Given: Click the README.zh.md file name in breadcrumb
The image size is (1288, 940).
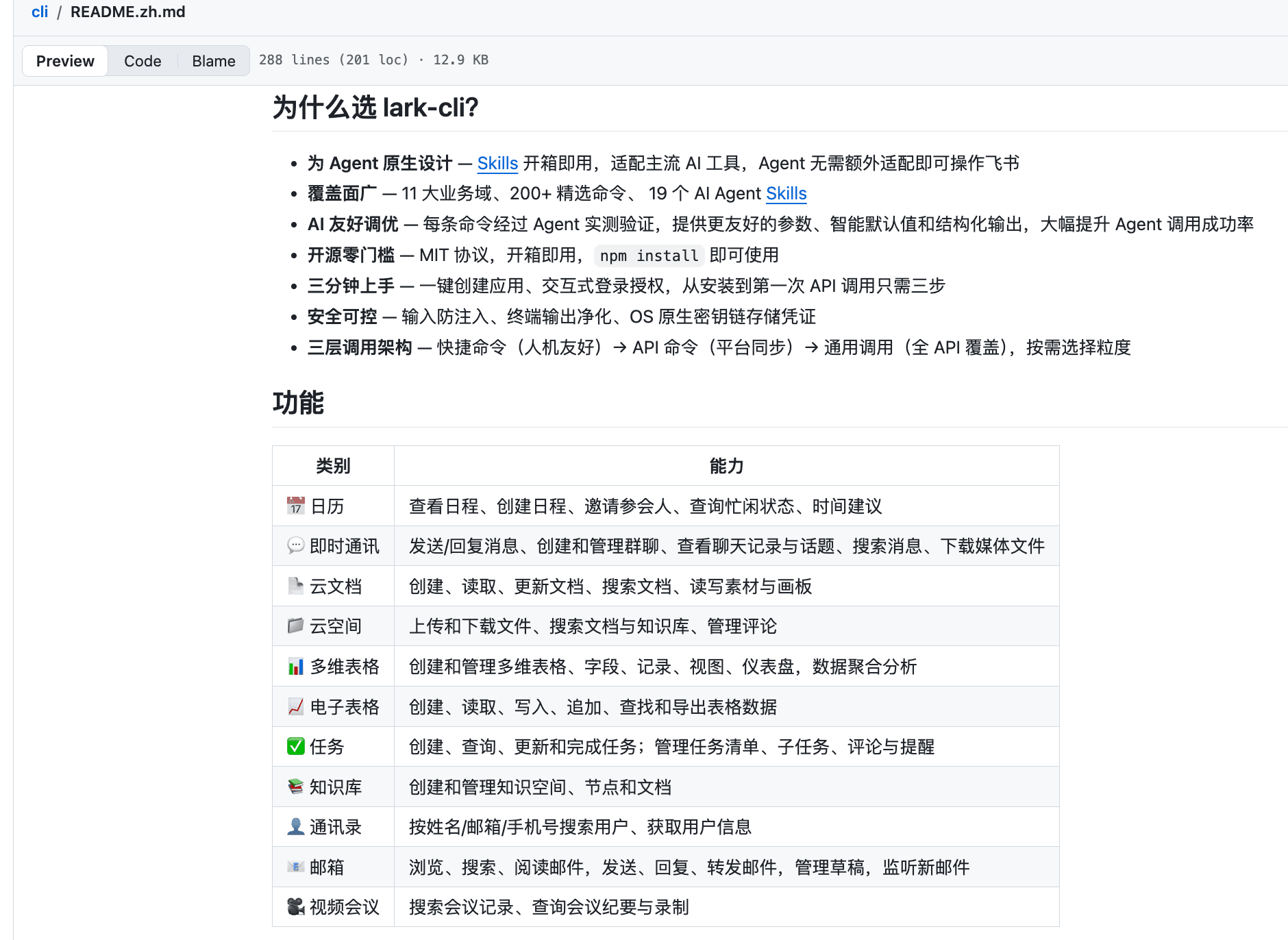Looking at the screenshot, I should [x=128, y=12].
